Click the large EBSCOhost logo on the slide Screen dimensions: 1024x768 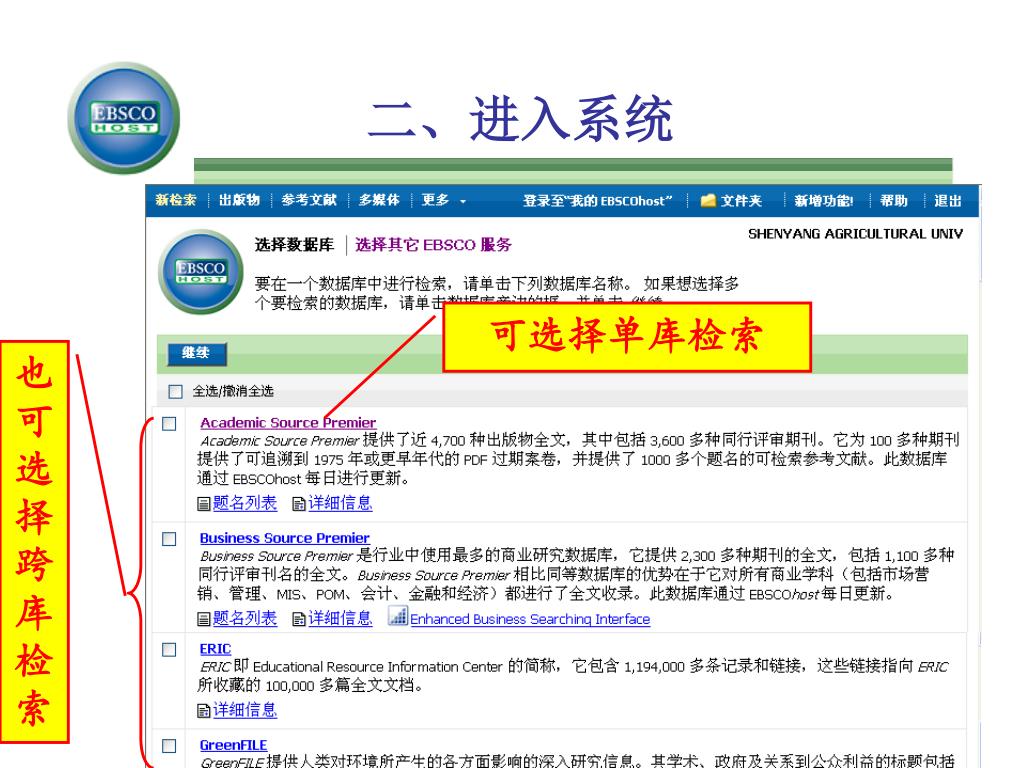[x=123, y=118]
